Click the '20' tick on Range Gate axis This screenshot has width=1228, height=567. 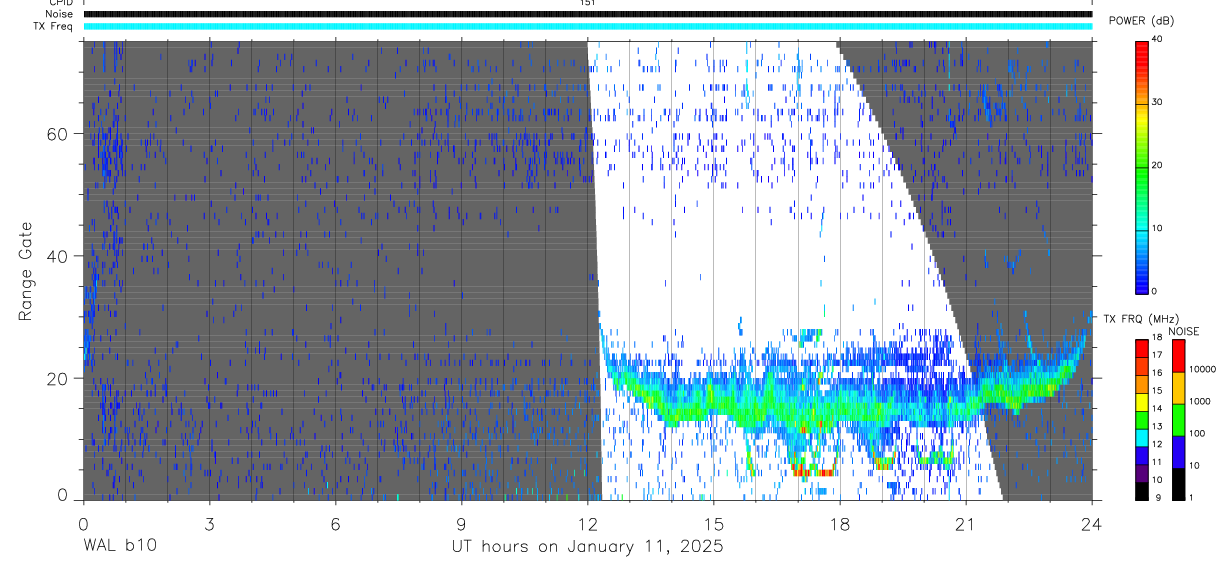tap(58, 378)
